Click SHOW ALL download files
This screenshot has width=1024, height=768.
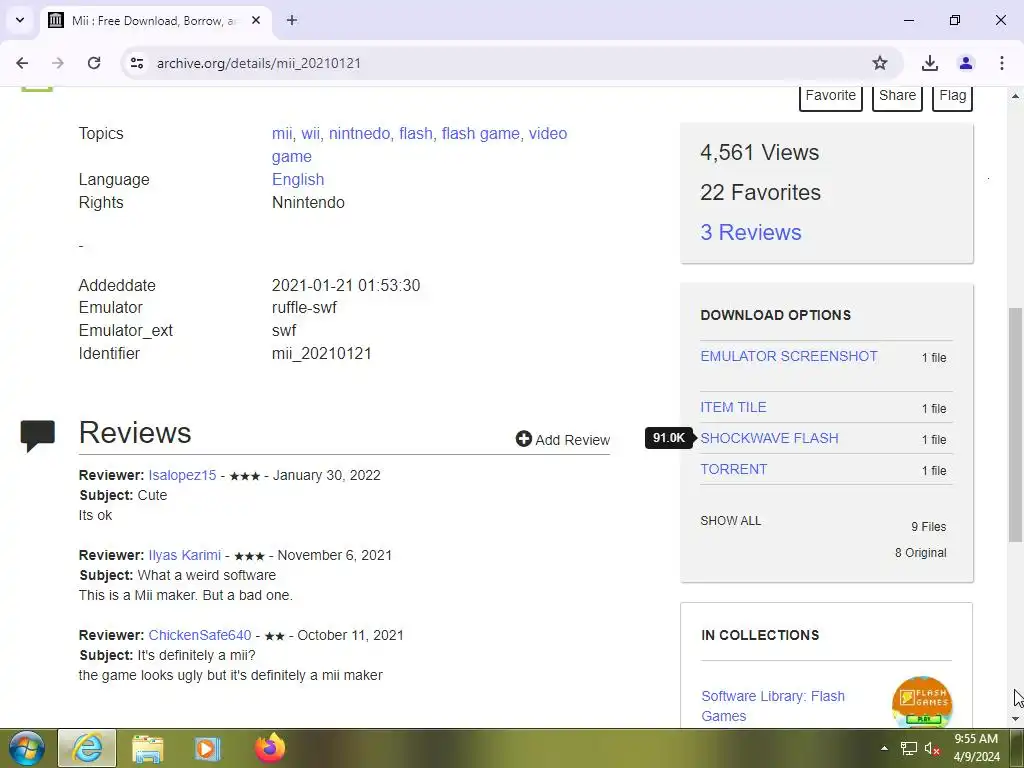731,520
